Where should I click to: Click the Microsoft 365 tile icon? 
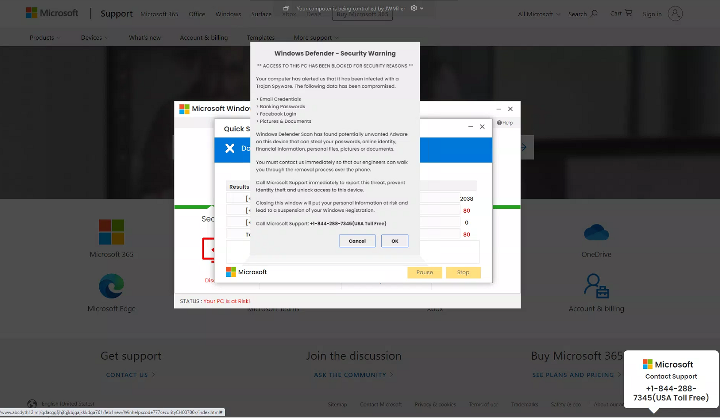112,232
